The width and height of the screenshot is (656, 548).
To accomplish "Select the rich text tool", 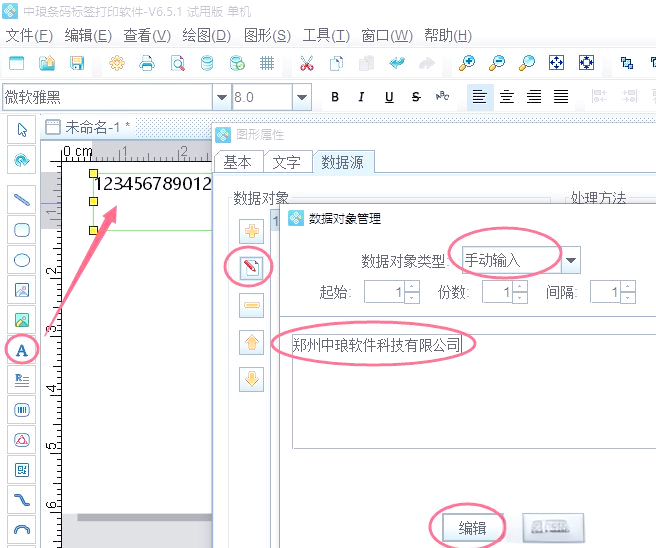I will point(22,380).
